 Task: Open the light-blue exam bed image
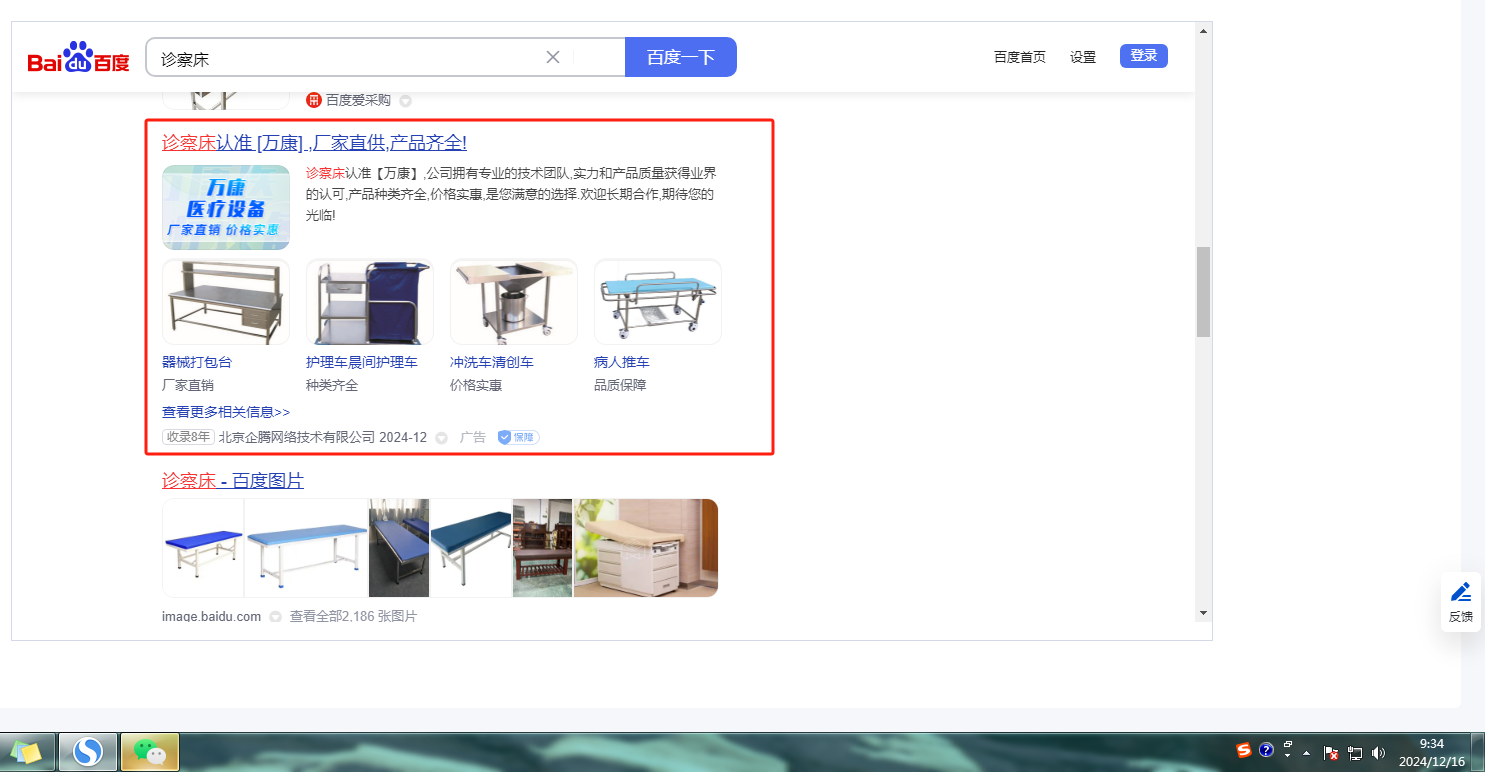[x=306, y=548]
